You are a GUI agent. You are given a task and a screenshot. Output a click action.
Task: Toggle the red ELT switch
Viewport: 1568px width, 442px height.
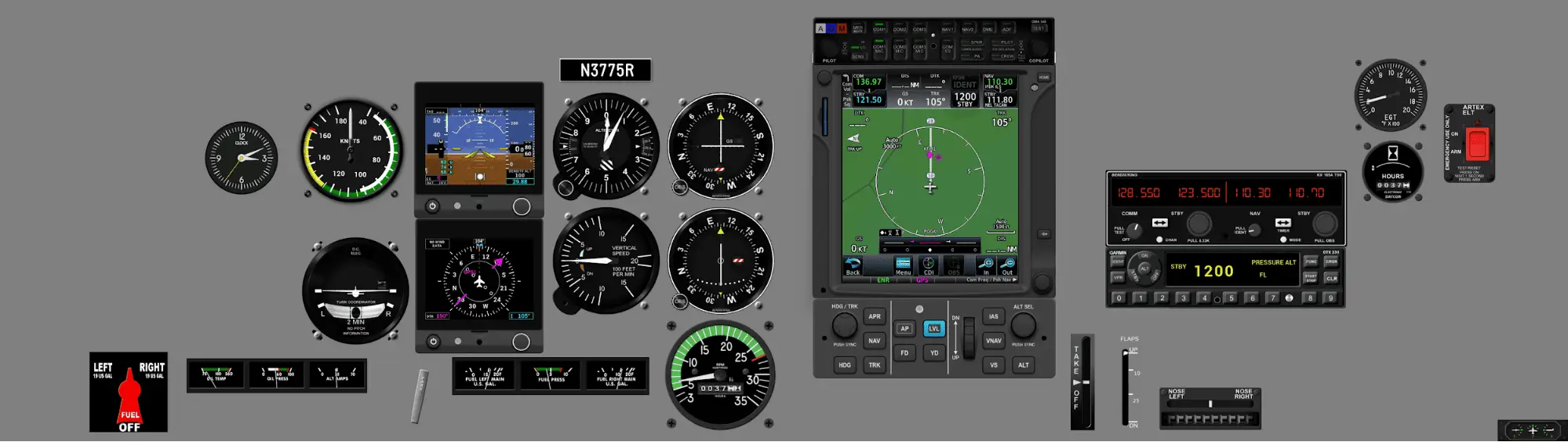click(1477, 144)
